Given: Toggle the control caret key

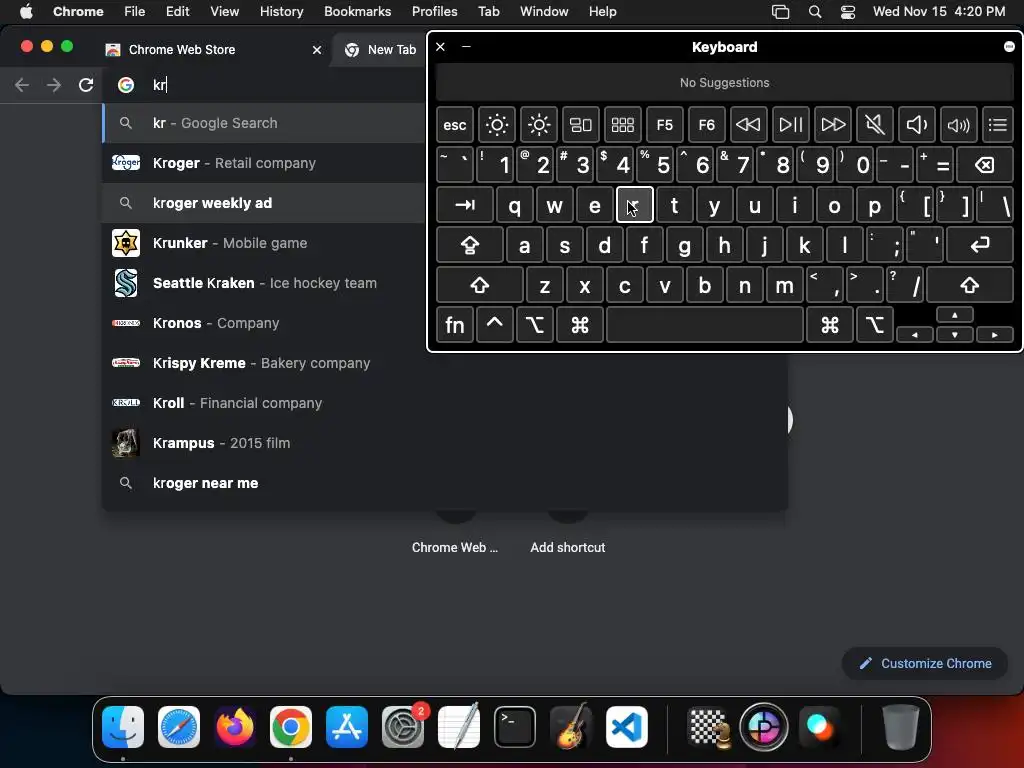Looking at the screenshot, I should pyautogui.click(x=494, y=325).
